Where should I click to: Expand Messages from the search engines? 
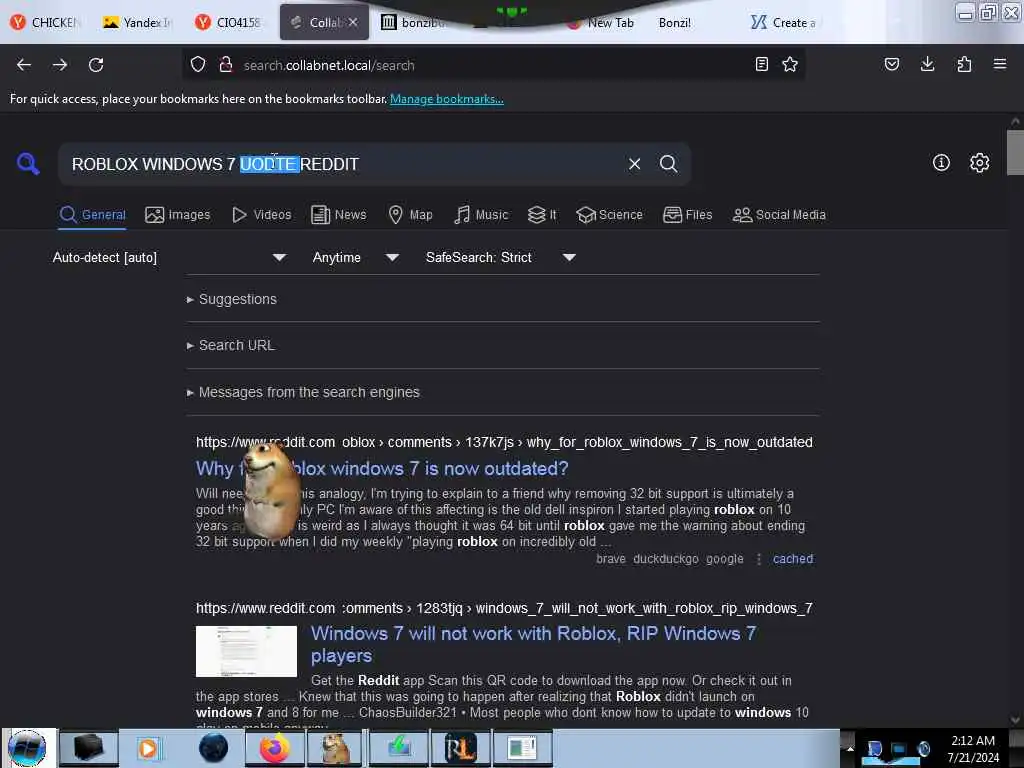(303, 392)
